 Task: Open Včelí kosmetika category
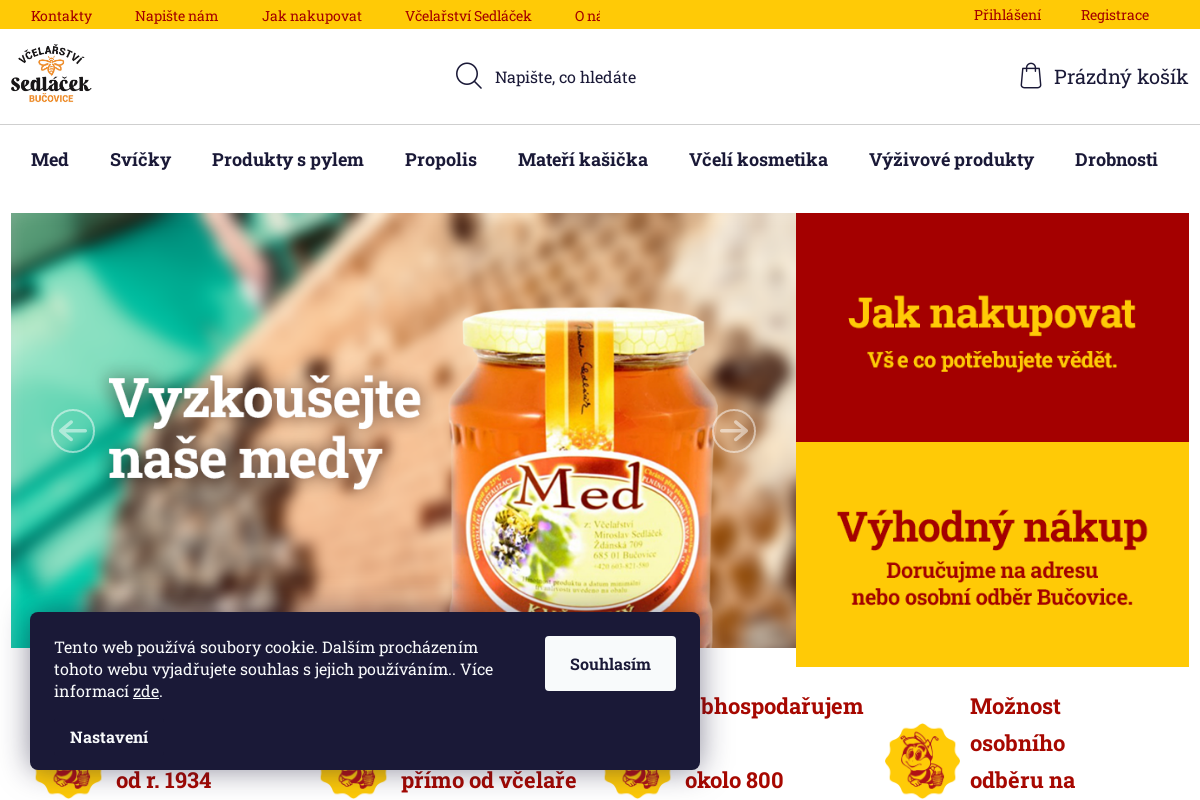[758, 160]
